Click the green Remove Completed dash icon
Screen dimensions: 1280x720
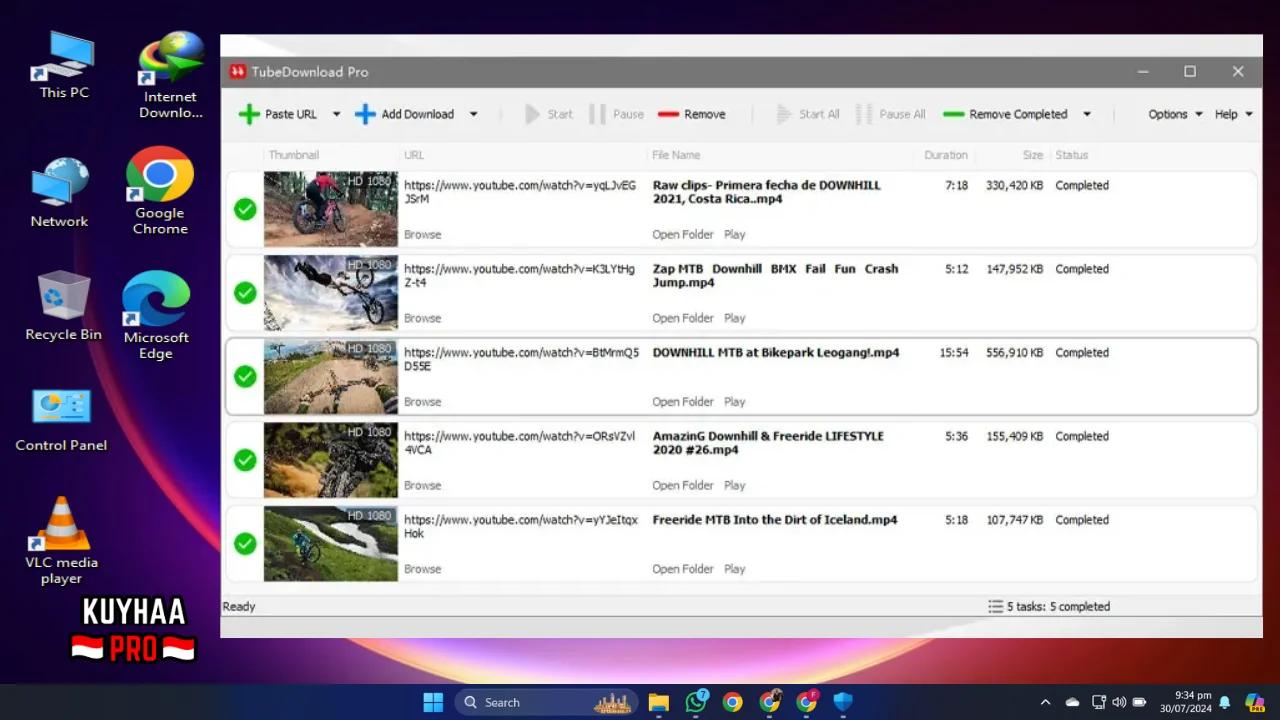(953, 114)
